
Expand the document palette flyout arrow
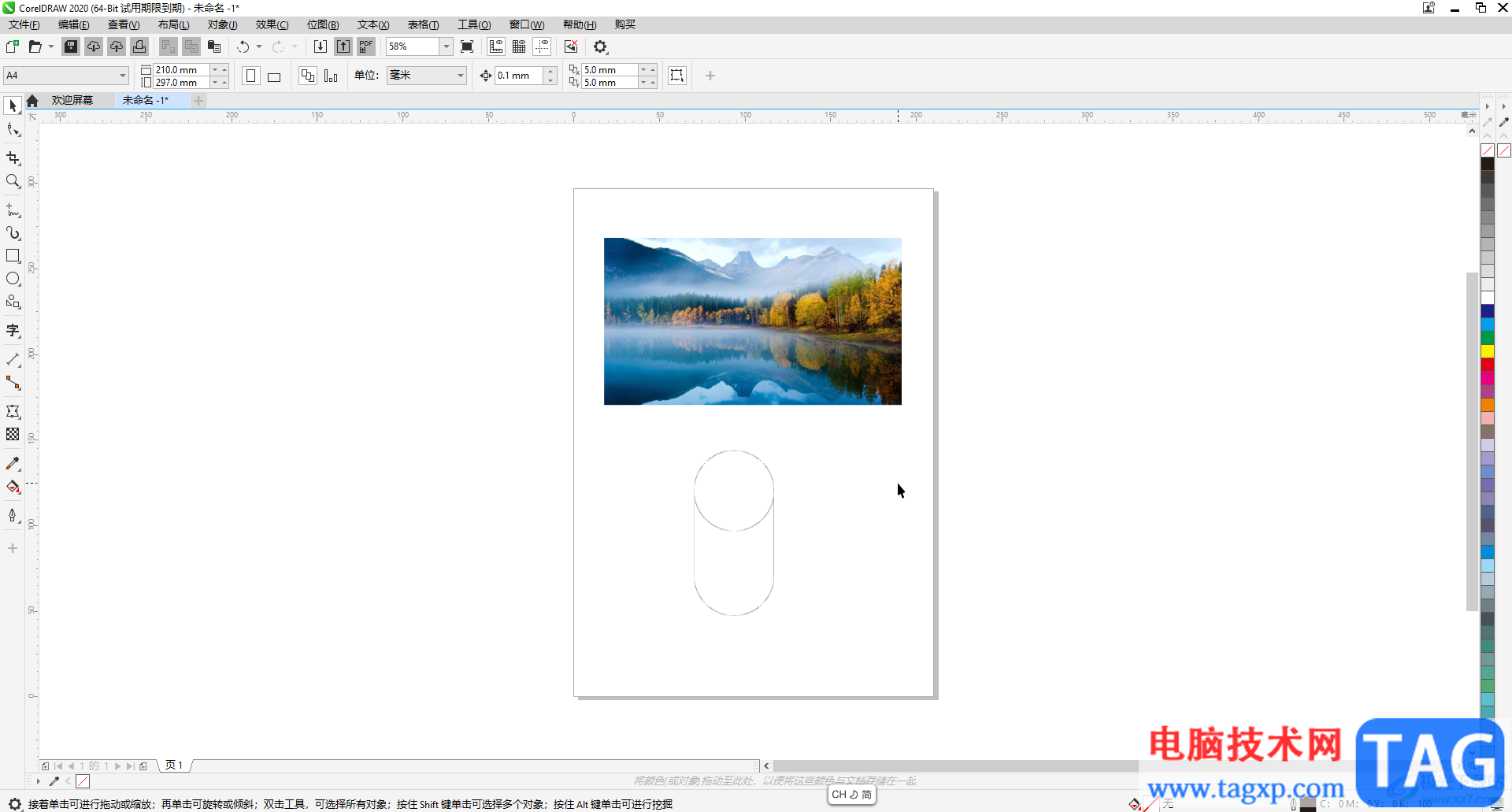click(x=38, y=781)
